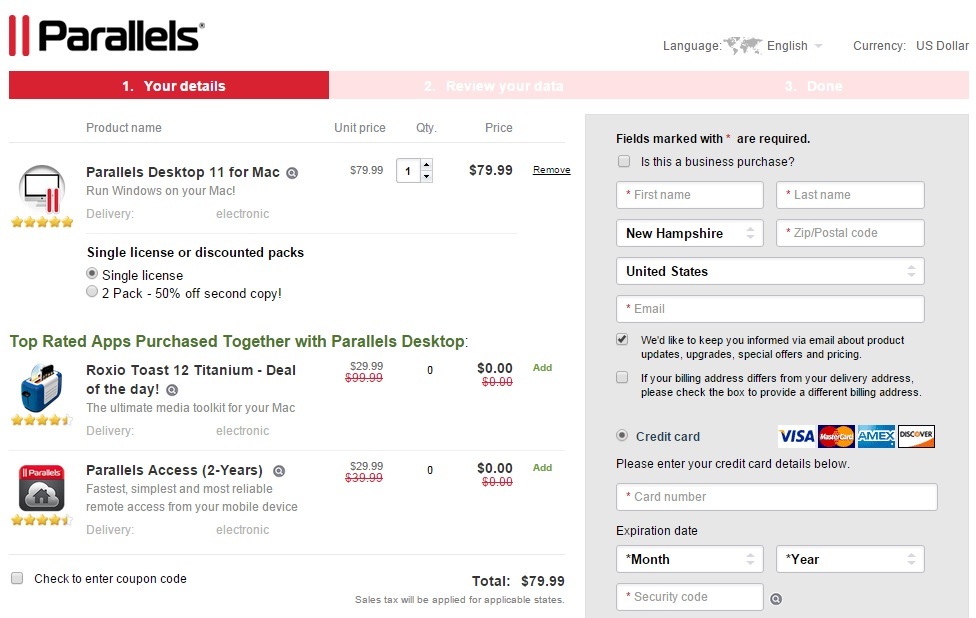Open info magnifier next to Parallels Desktop 11
The image size is (976, 618).
tap(292, 173)
